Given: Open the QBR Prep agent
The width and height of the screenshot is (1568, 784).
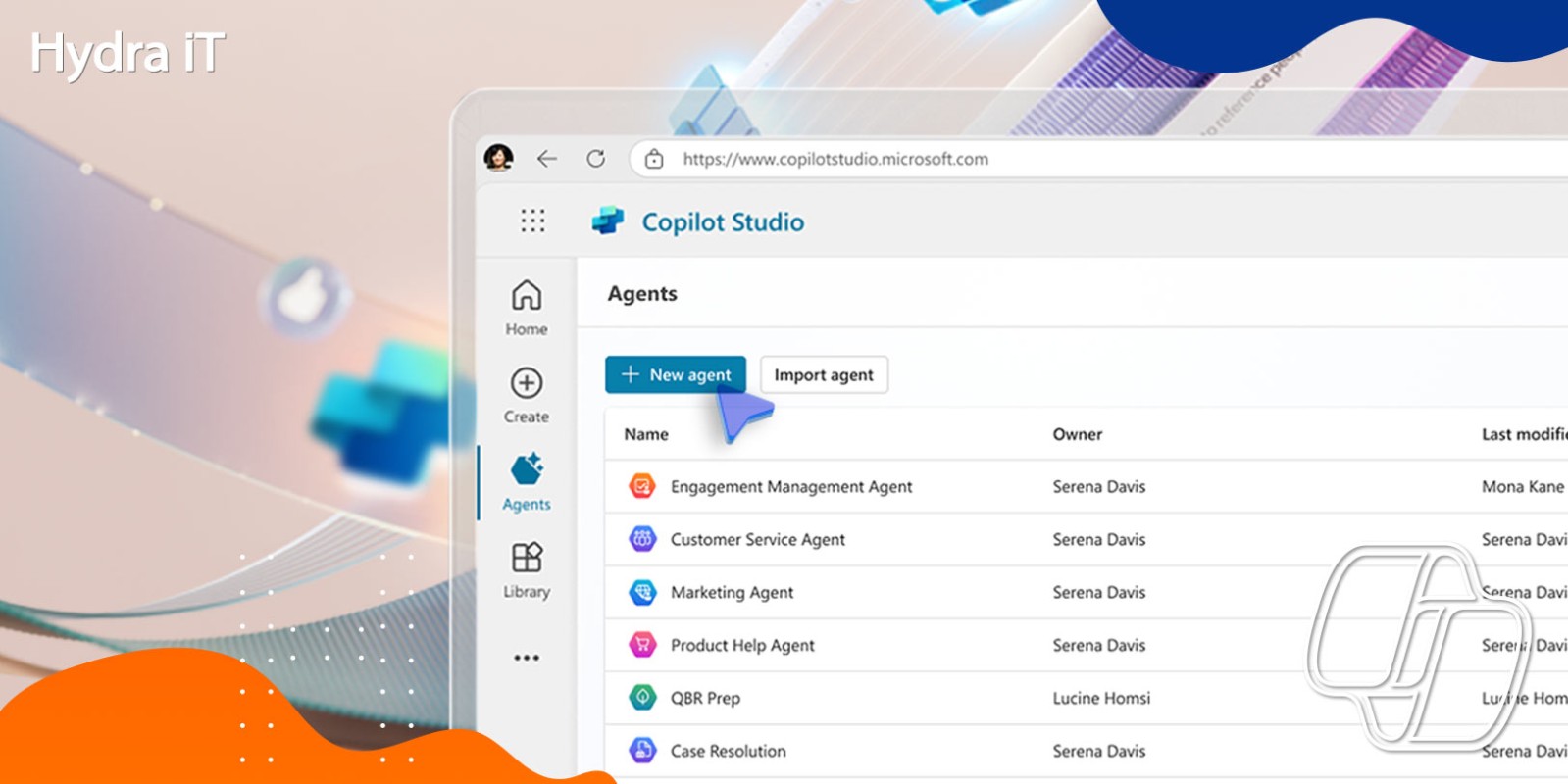Looking at the screenshot, I should tap(705, 699).
